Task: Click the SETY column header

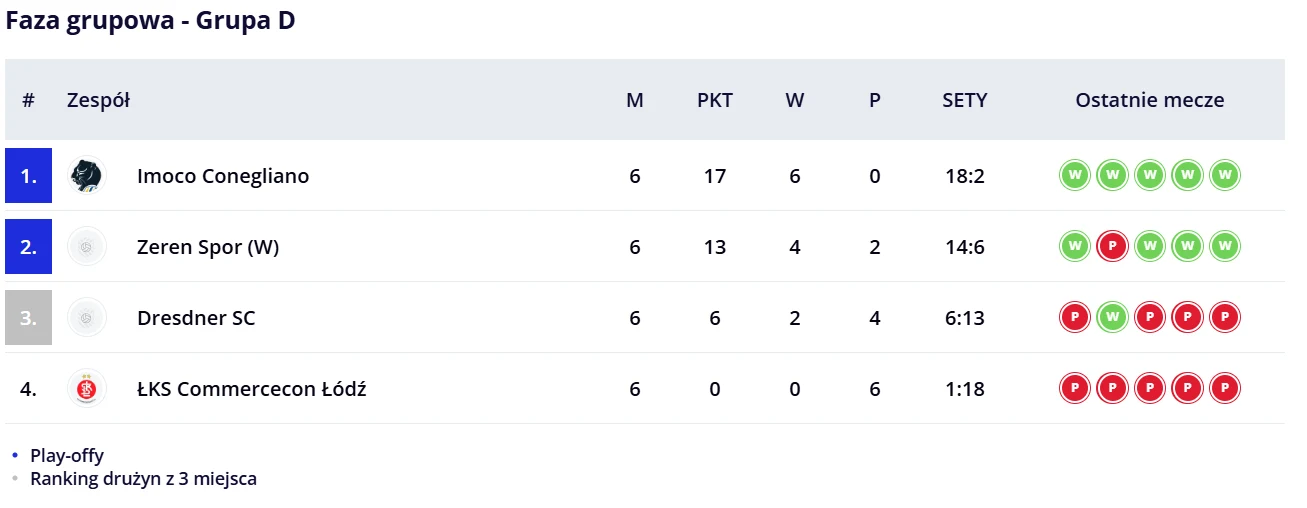Action: tap(964, 100)
